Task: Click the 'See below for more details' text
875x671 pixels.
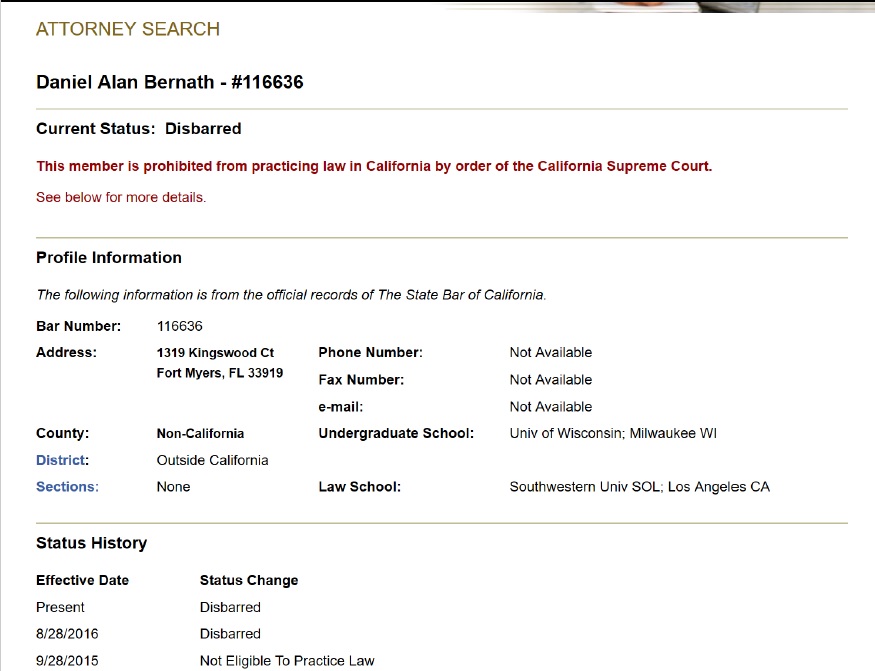Action: pyautogui.click(x=121, y=197)
